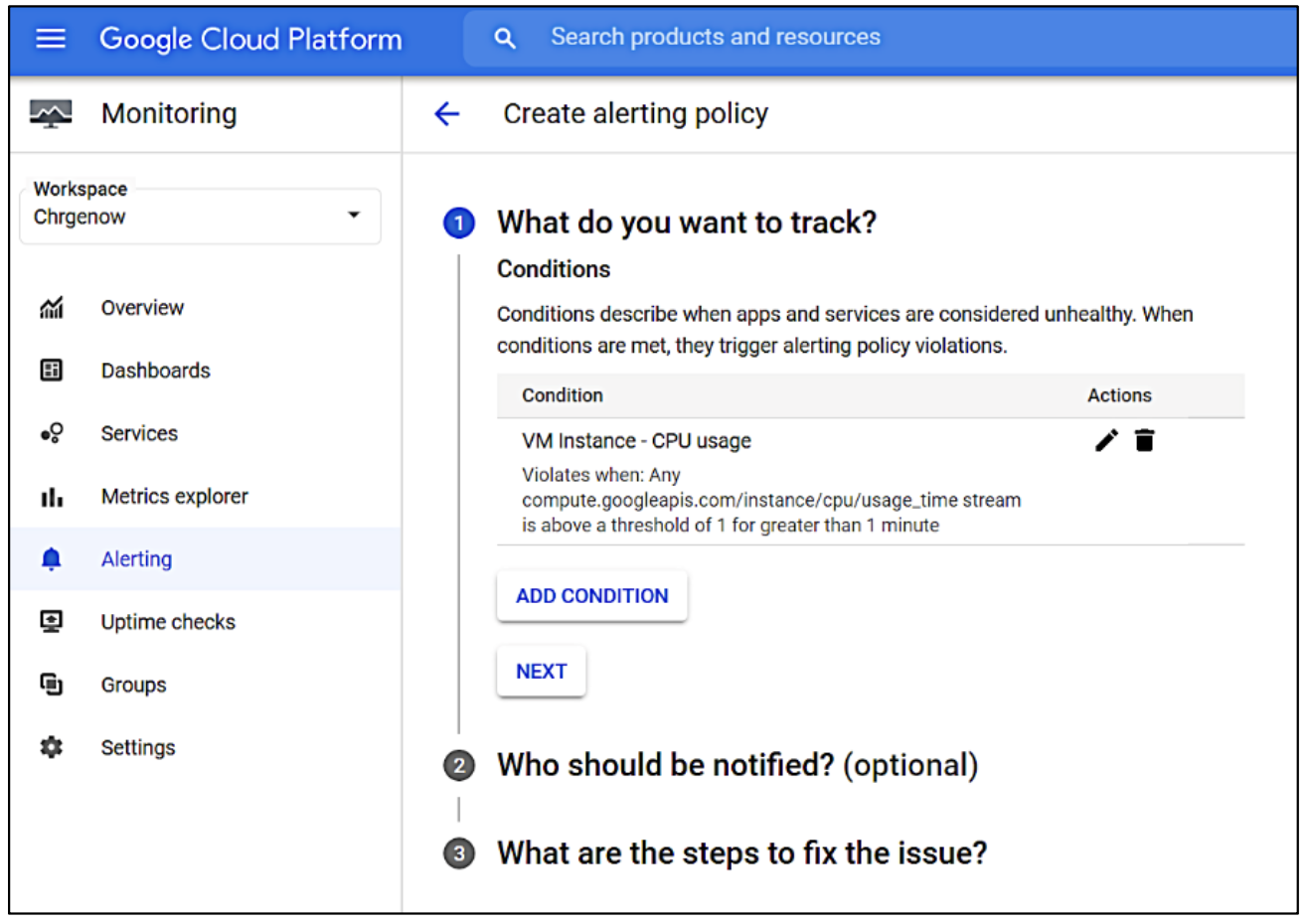Open Metrics explorer
This screenshot has height=924, width=1310.
coord(174,496)
